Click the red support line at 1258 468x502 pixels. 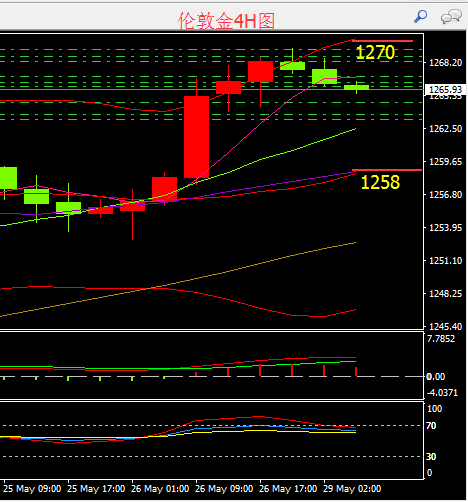[x=387, y=170]
